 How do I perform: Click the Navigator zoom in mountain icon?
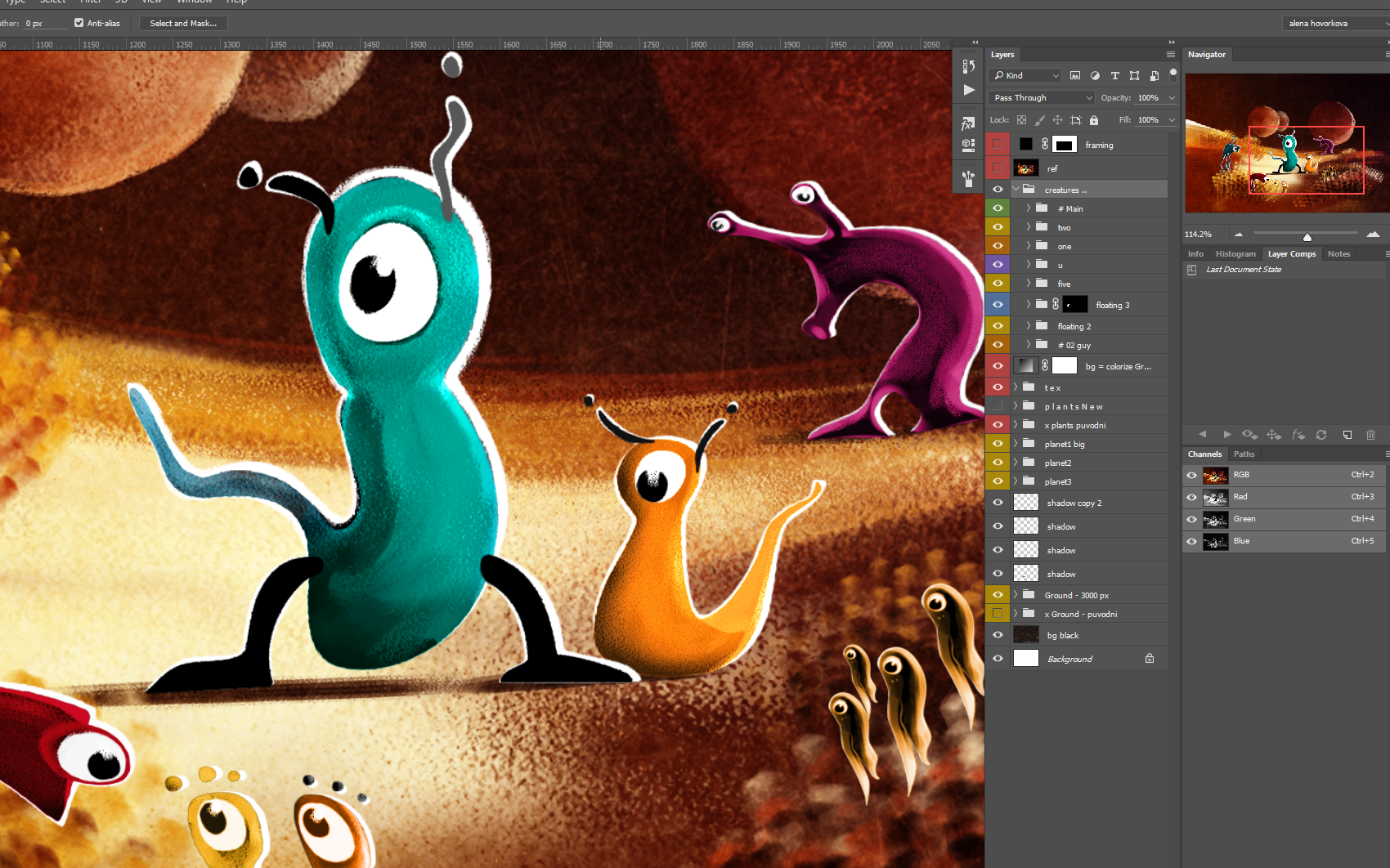1373,235
